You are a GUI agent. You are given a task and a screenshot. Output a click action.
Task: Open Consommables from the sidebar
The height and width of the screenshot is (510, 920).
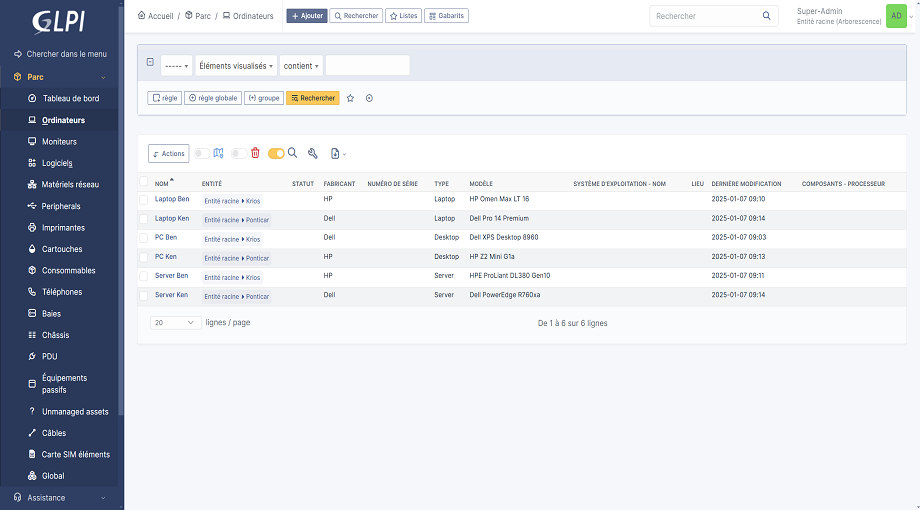tap(68, 271)
